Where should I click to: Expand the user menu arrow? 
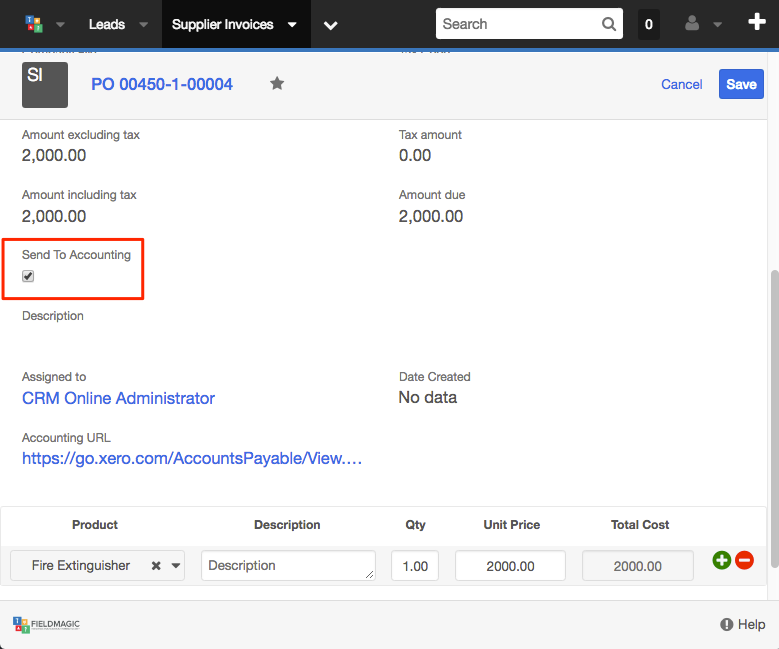click(717, 24)
